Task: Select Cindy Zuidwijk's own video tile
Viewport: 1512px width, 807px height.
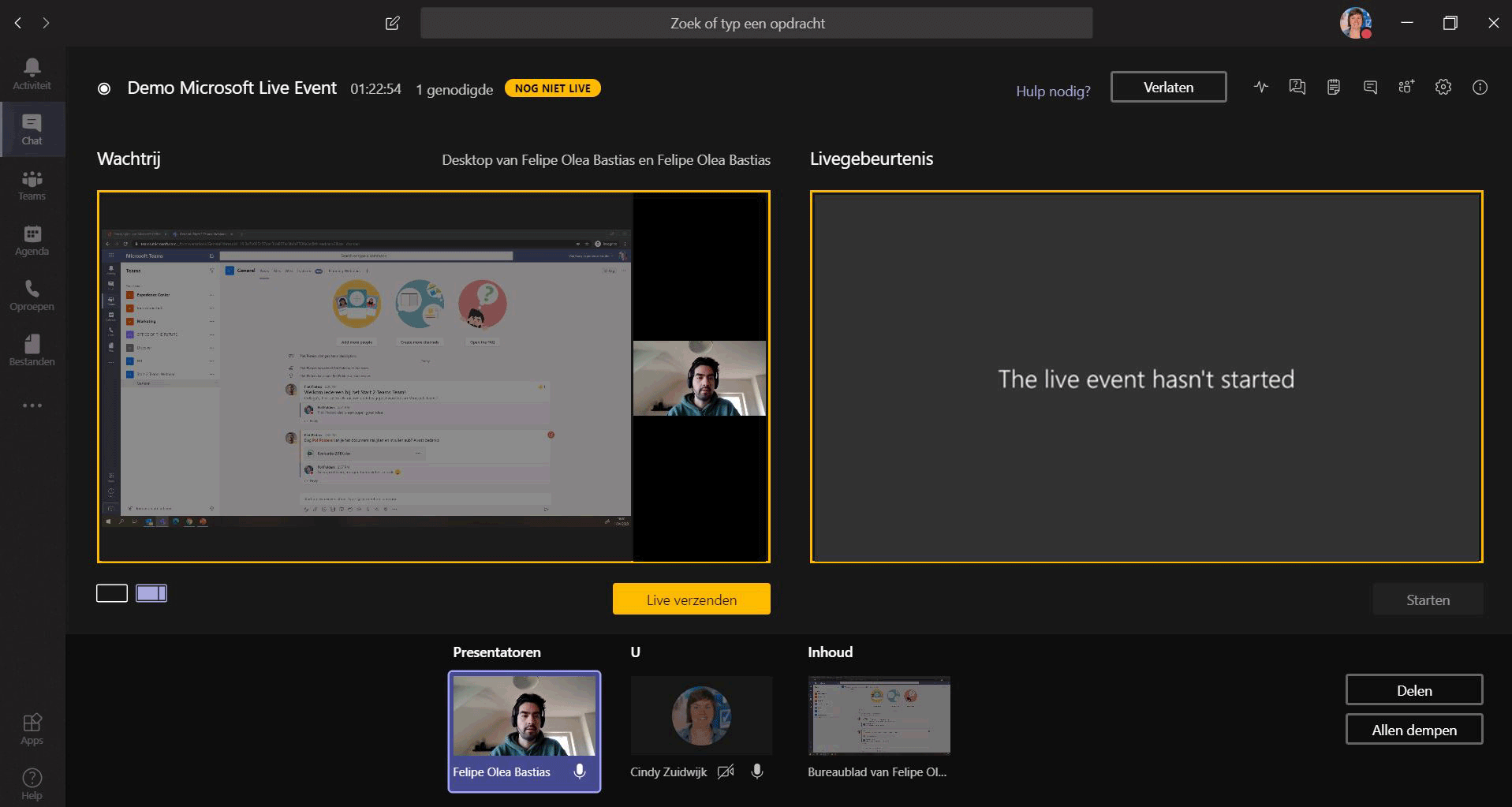Action: click(x=701, y=715)
